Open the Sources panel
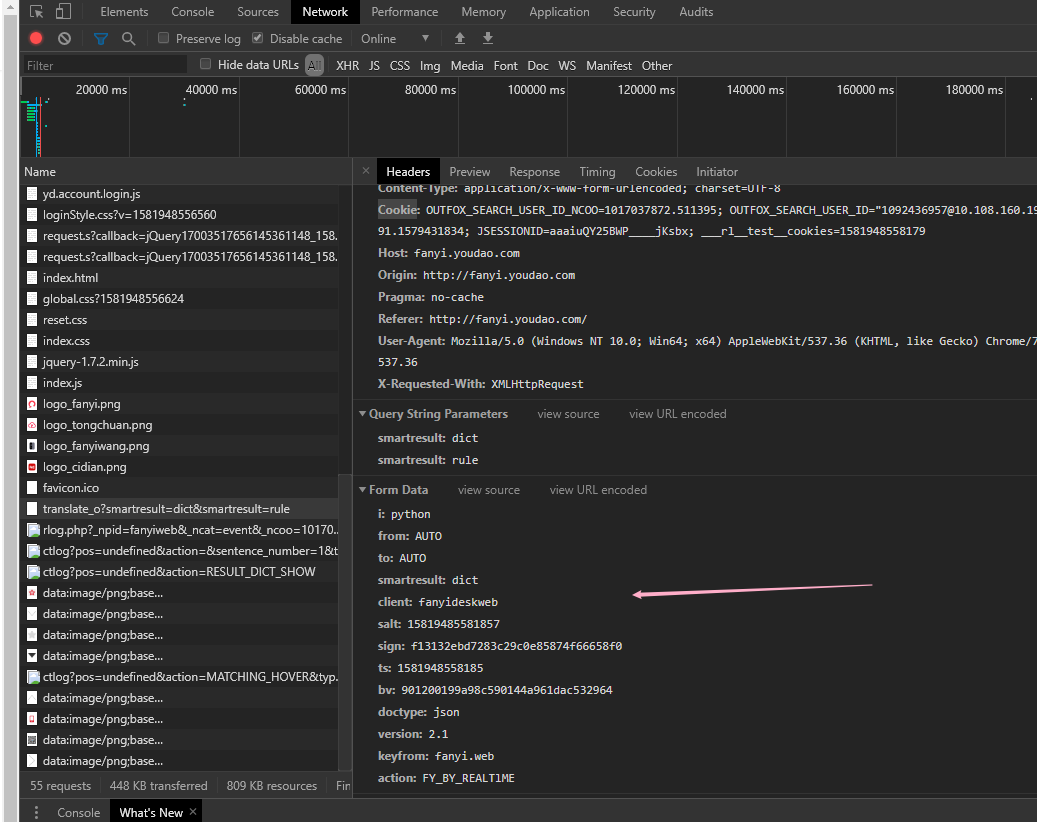This screenshot has width=1037, height=822. (x=258, y=12)
